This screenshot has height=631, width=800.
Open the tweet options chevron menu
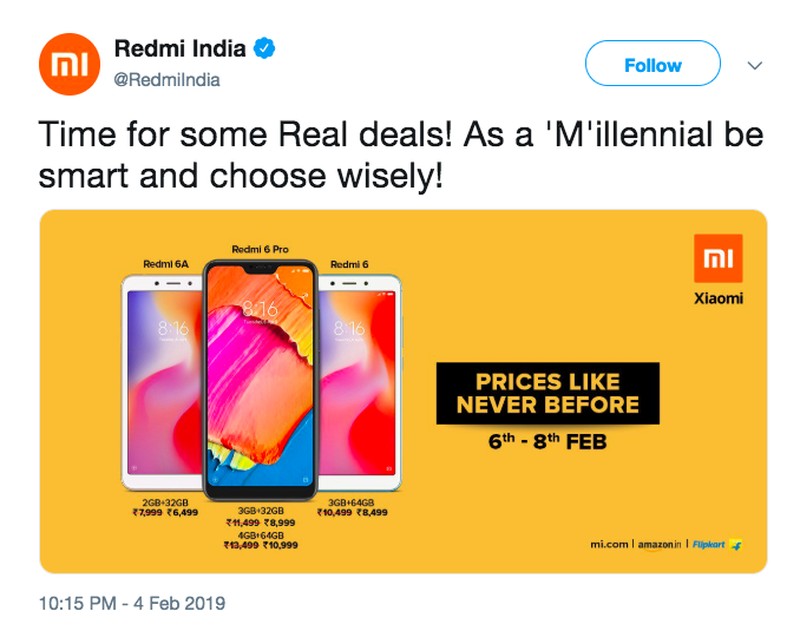[756, 65]
